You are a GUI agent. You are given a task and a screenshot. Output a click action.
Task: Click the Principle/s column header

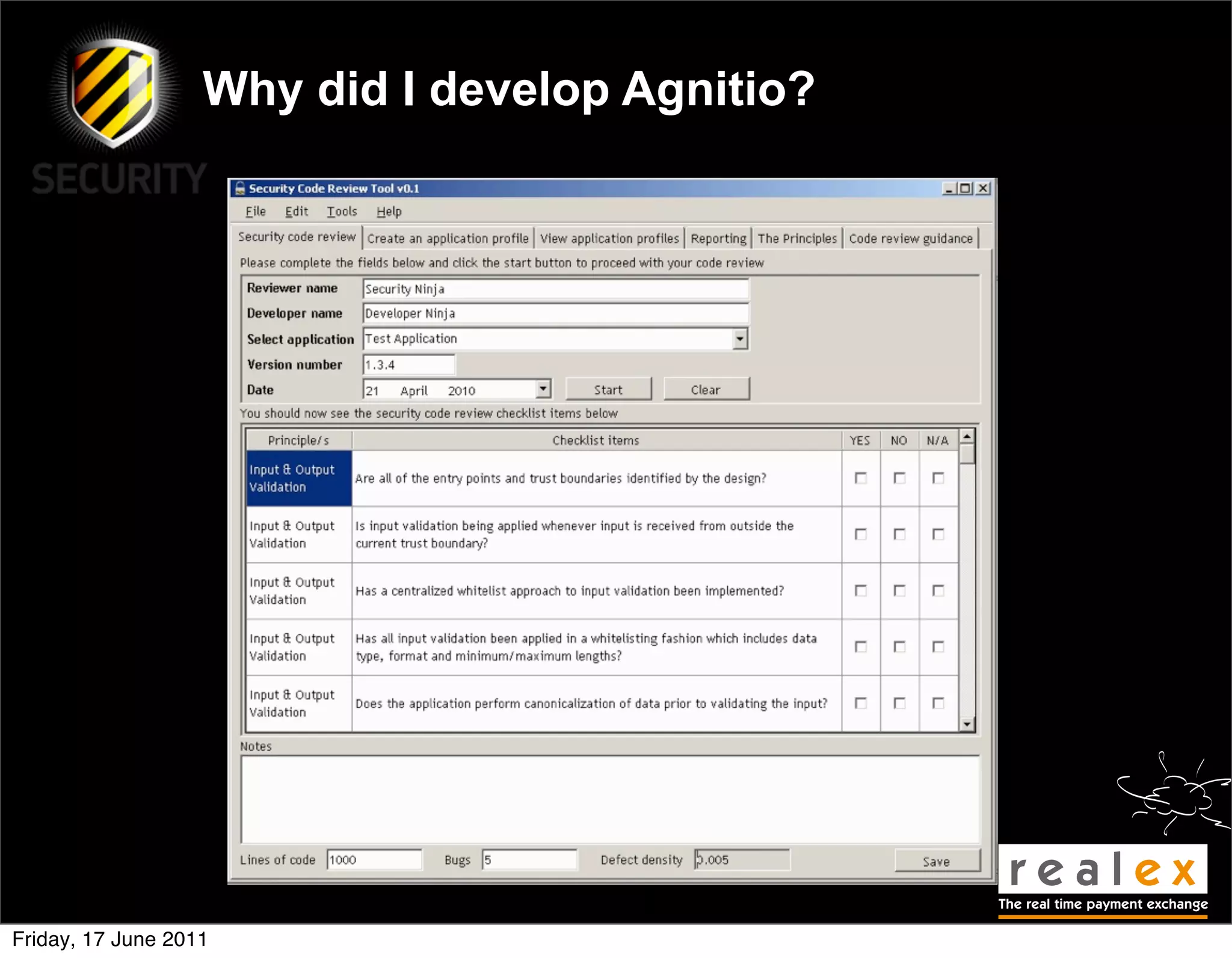298,440
